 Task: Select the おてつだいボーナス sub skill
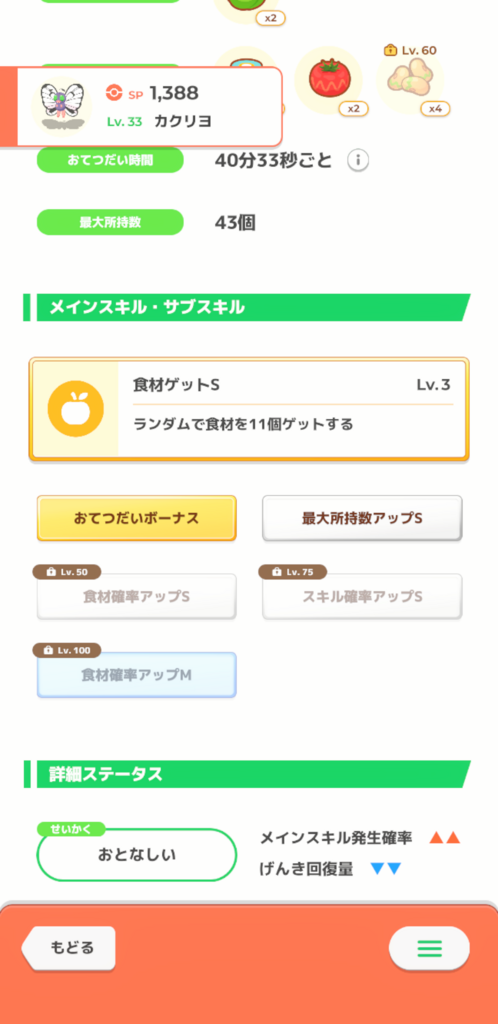tap(136, 518)
